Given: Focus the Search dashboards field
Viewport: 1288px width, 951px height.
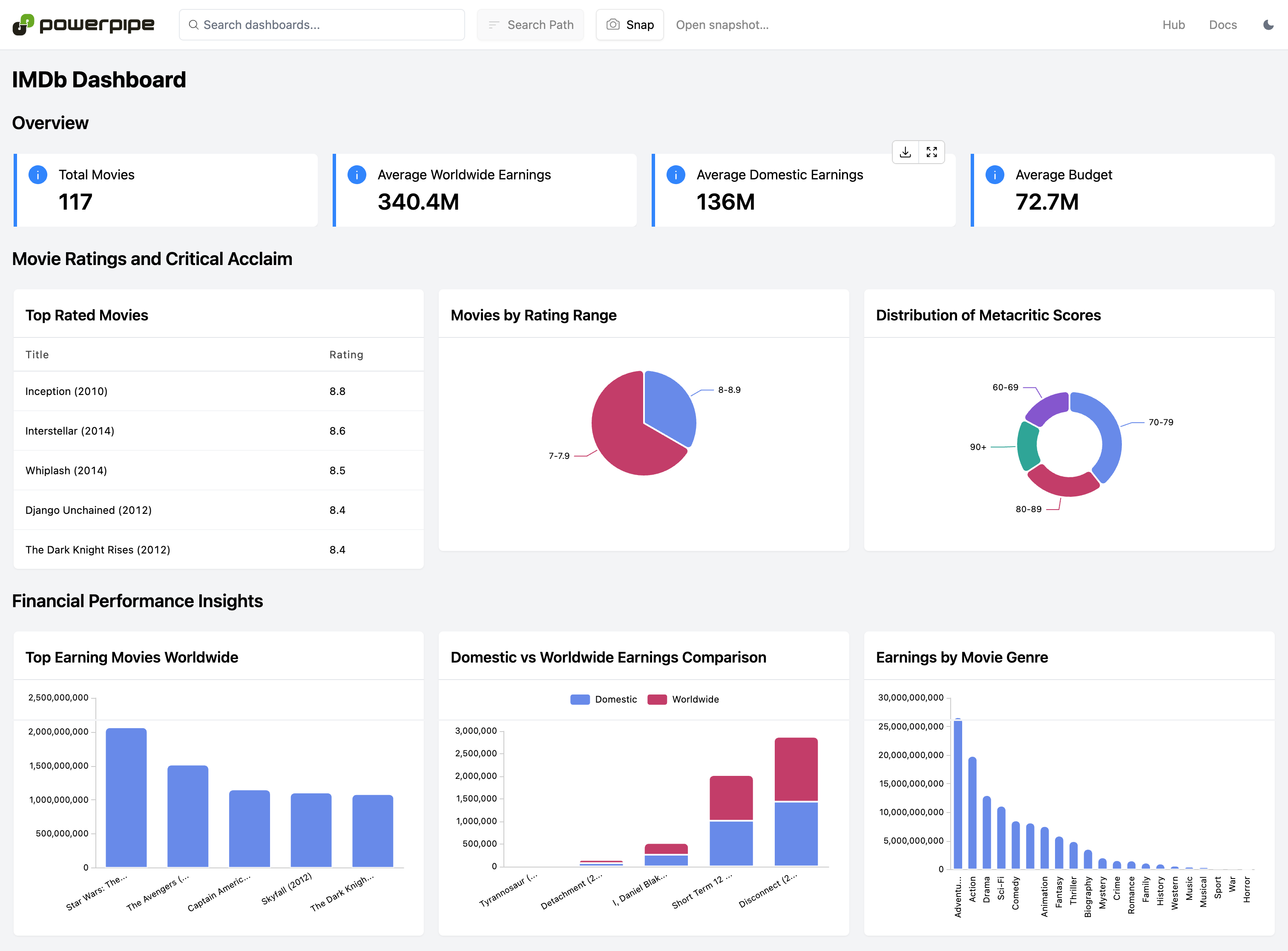Looking at the screenshot, I should pyautogui.click(x=322, y=25).
